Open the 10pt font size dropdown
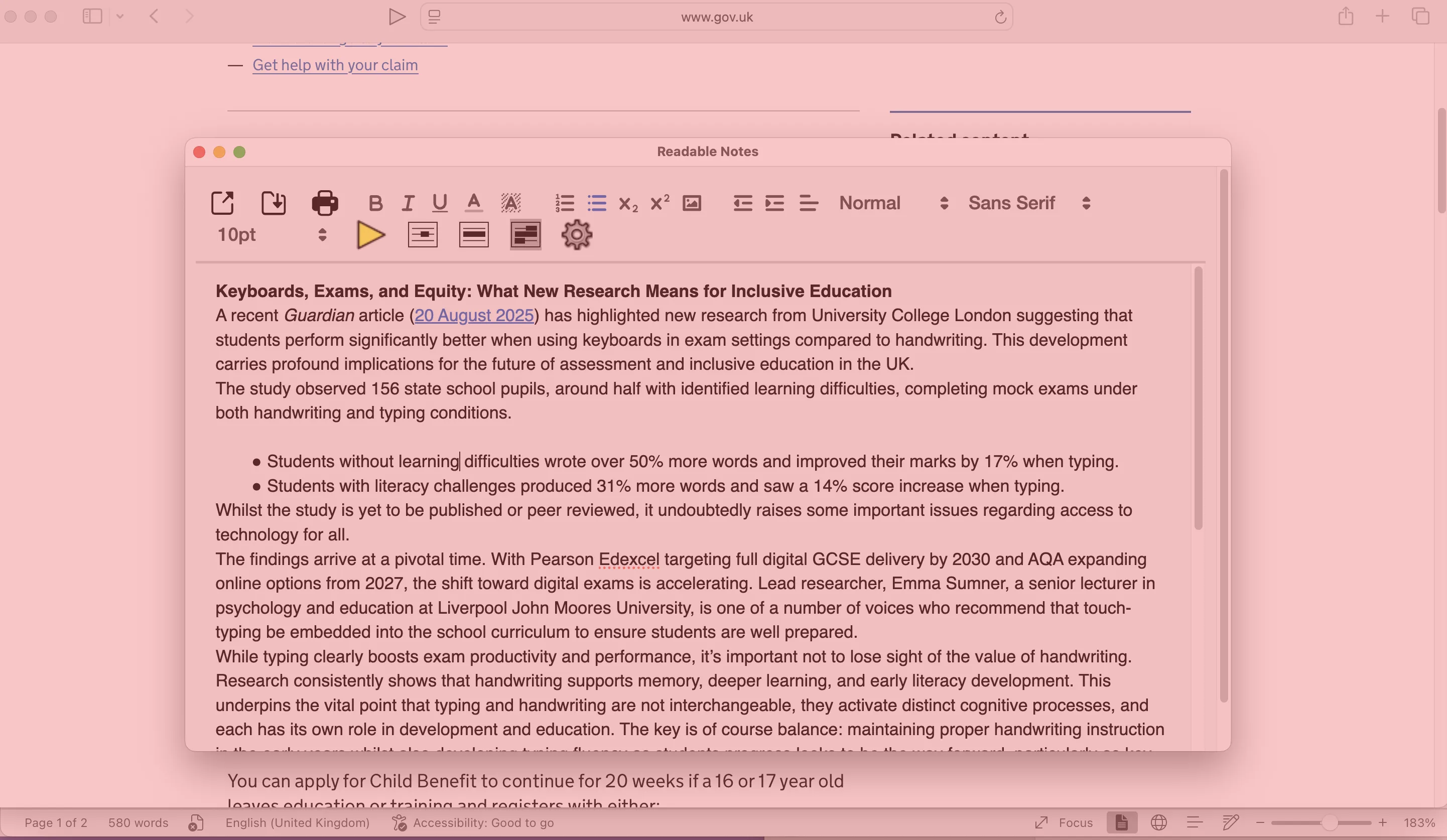Screen dimensions: 1447x840 point(272,235)
